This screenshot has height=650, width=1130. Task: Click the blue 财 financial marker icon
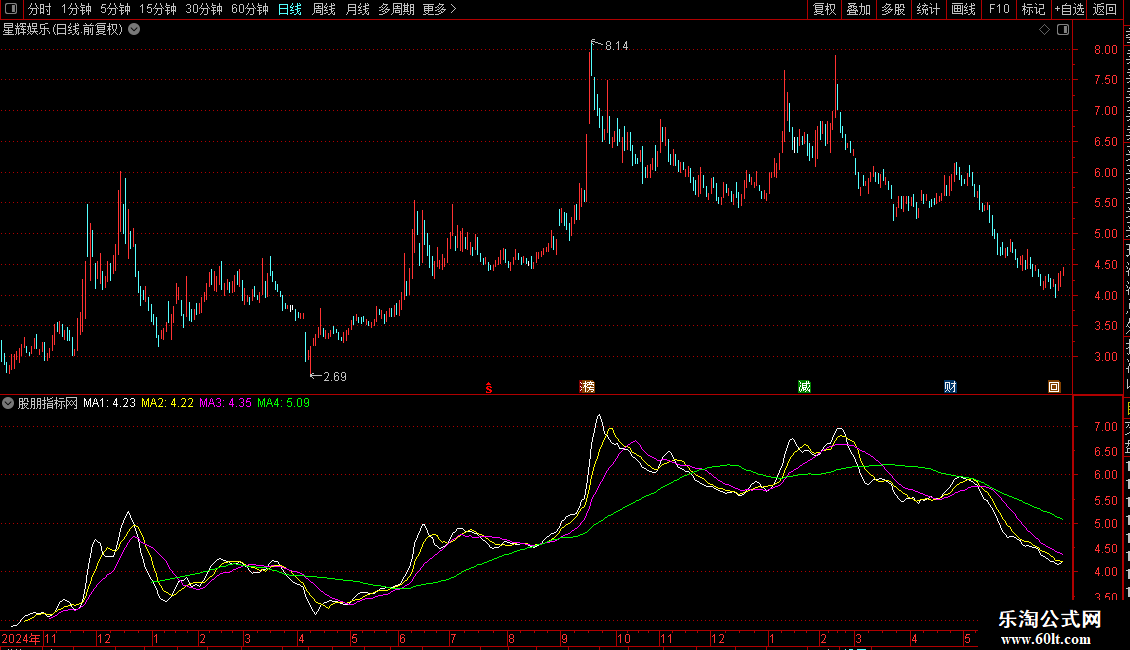tap(951, 387)
